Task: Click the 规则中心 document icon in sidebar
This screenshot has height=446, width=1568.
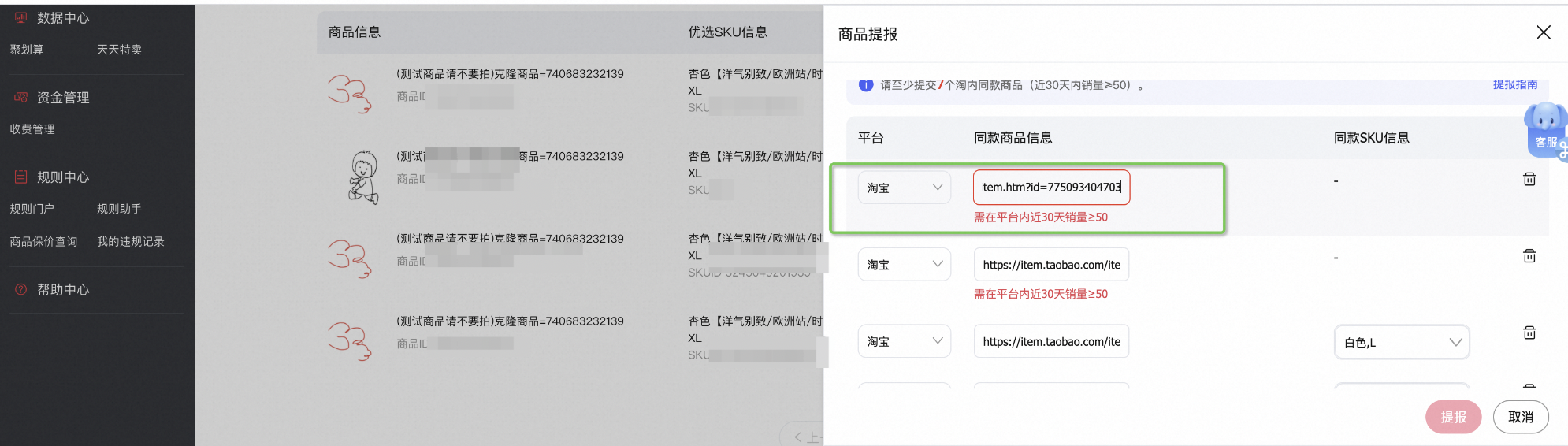Action: (21, 177)
